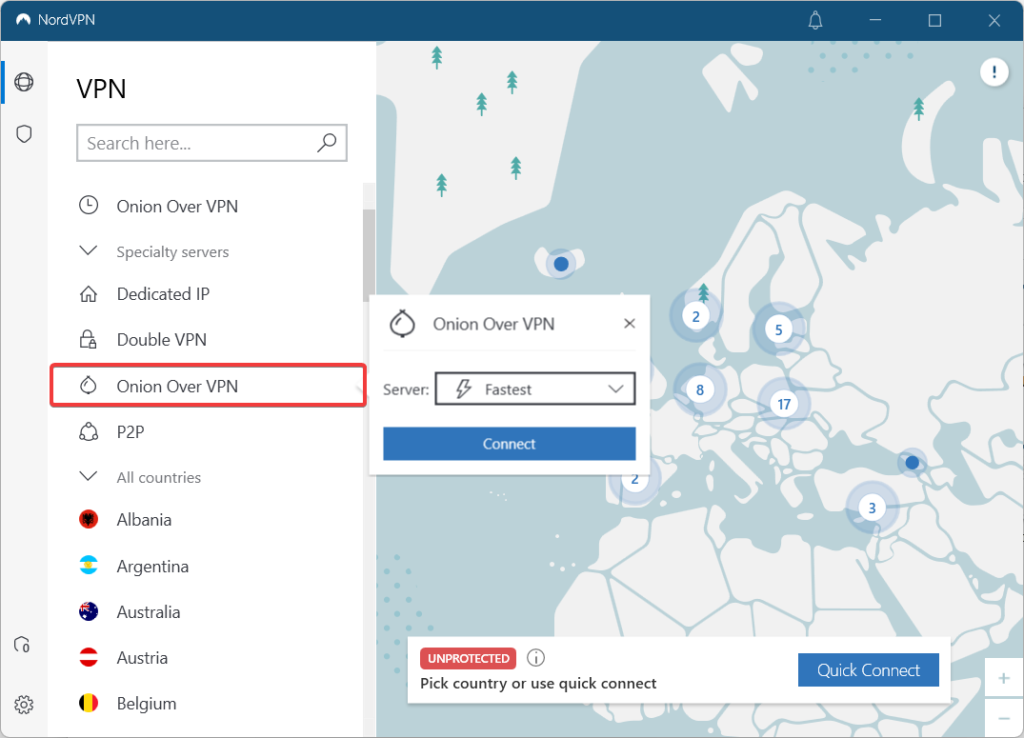Collapse the Specialty servers section
This screenshot has height=738, width=1024.
coord(88,251)
